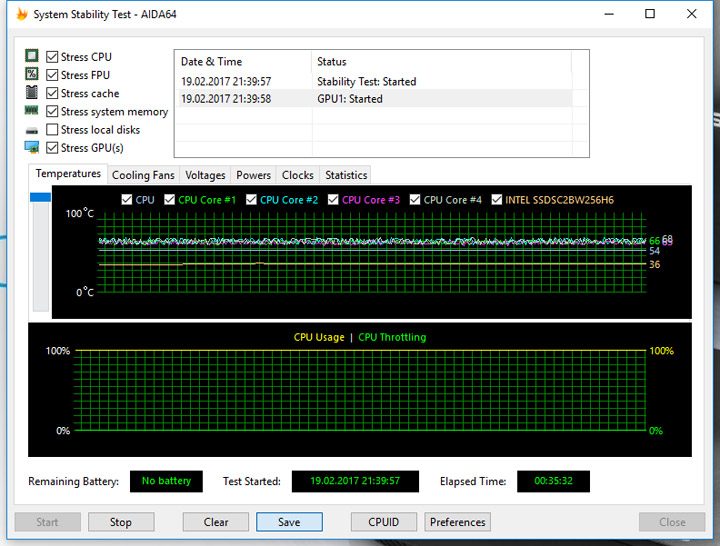Disable Stress system memory checkbox
720x546 pixels.
(x=52, y=112)
